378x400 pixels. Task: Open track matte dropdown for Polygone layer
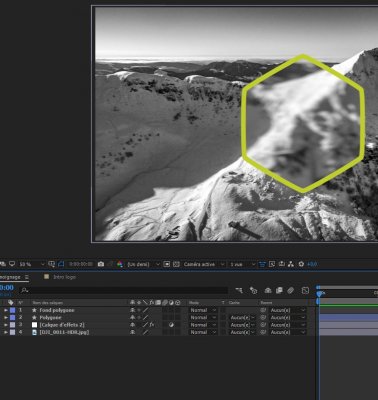pos(243,317)
